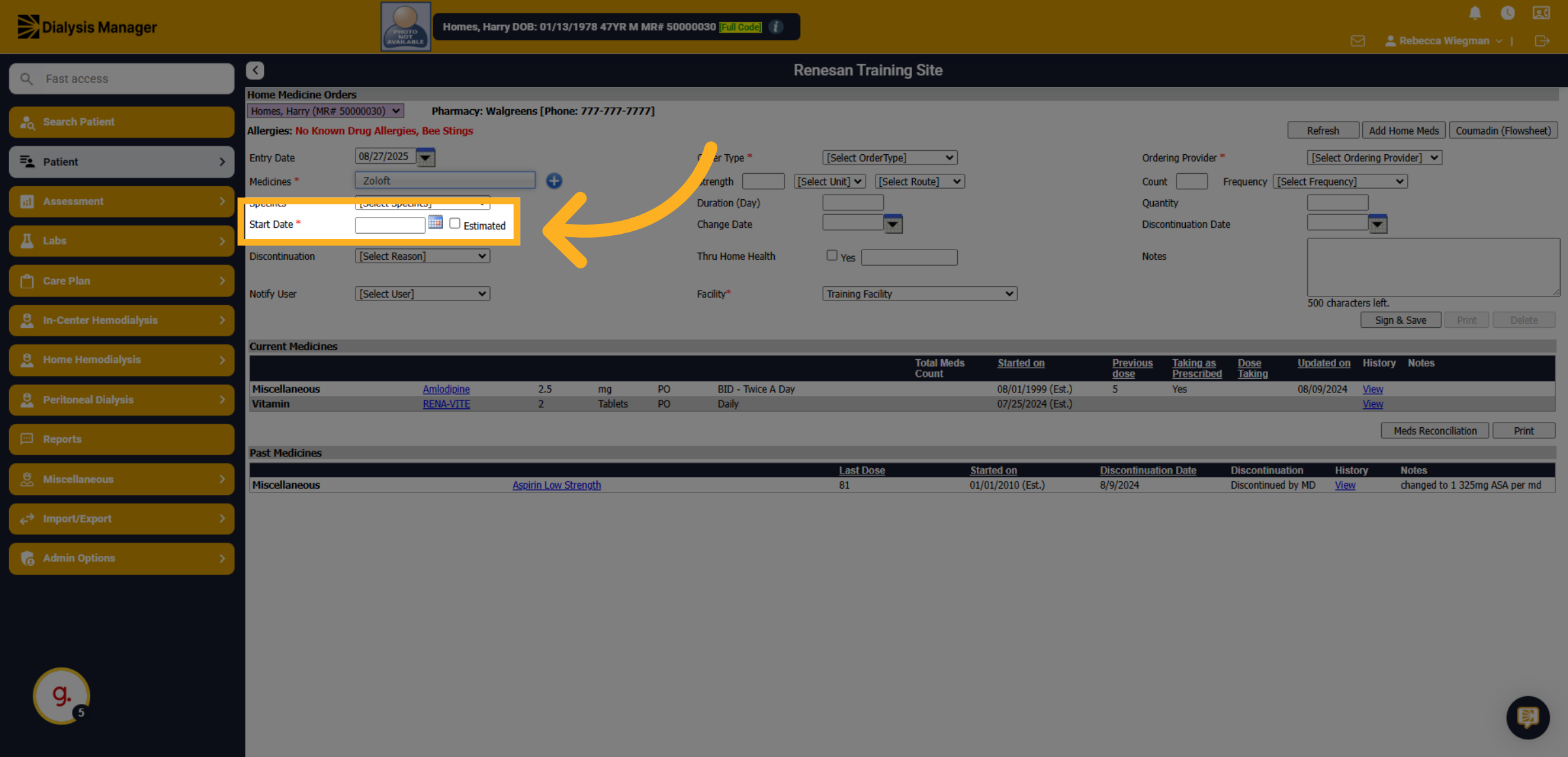This screenshot has width=1568, height=757.
Task: Click the Fast access search field
Action: [122, 79]
